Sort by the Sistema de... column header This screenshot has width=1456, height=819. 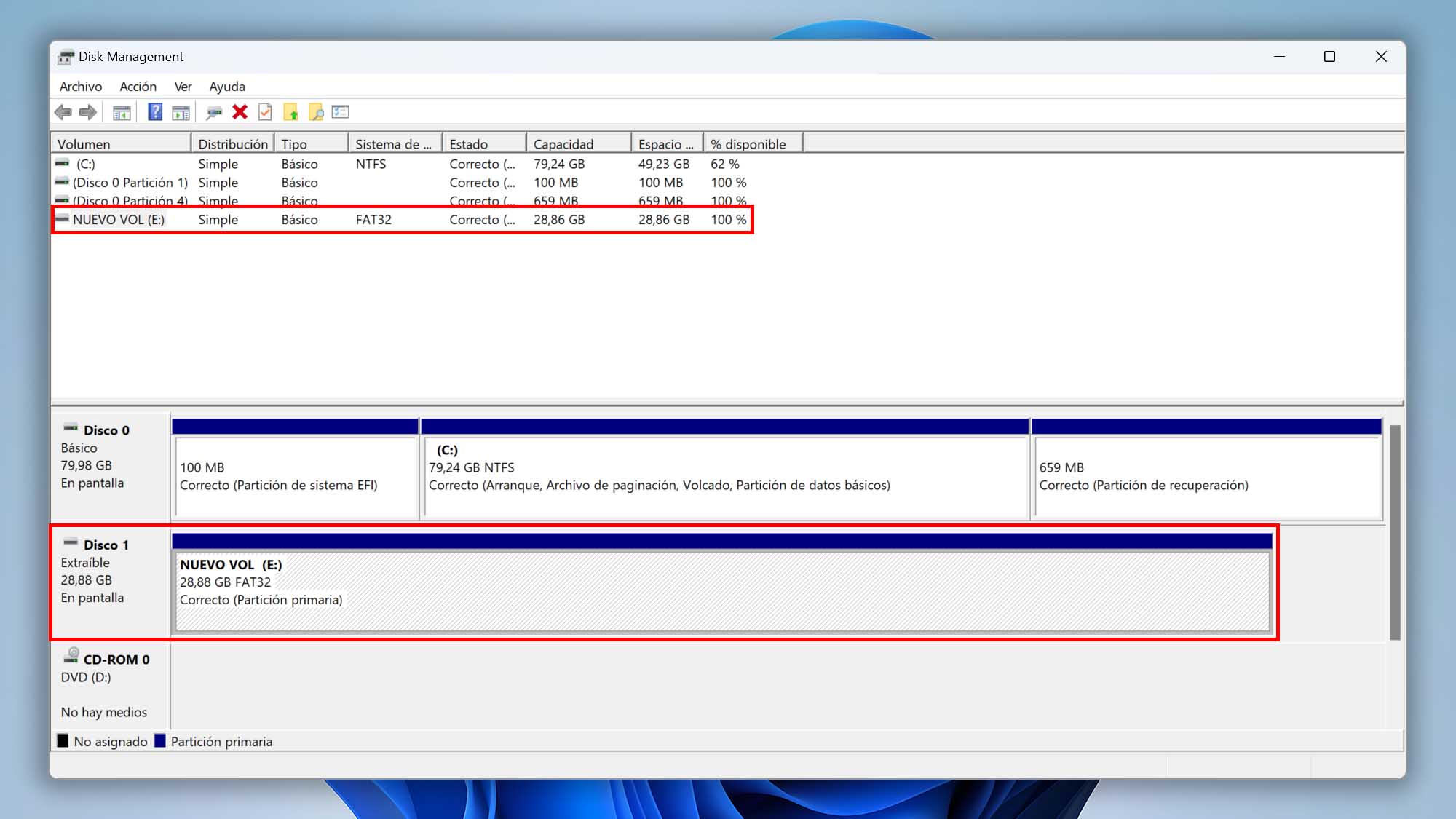click(395, 144)
